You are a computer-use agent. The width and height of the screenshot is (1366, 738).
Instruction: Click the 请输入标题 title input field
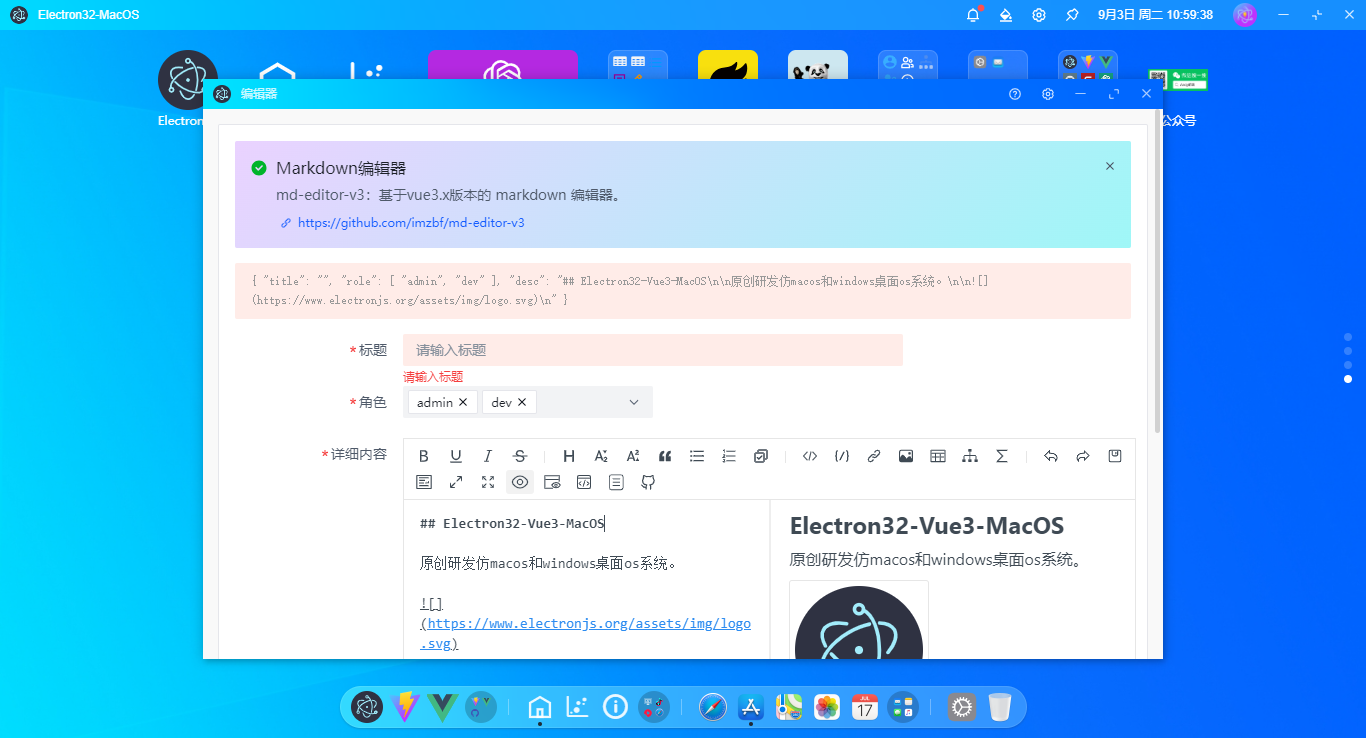click(650, 349)
